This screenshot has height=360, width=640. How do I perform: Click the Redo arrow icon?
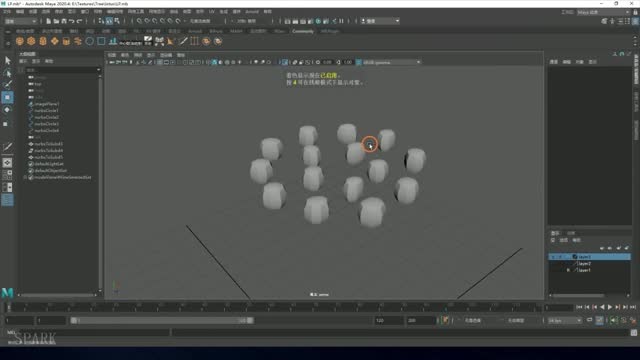[79, 21]
